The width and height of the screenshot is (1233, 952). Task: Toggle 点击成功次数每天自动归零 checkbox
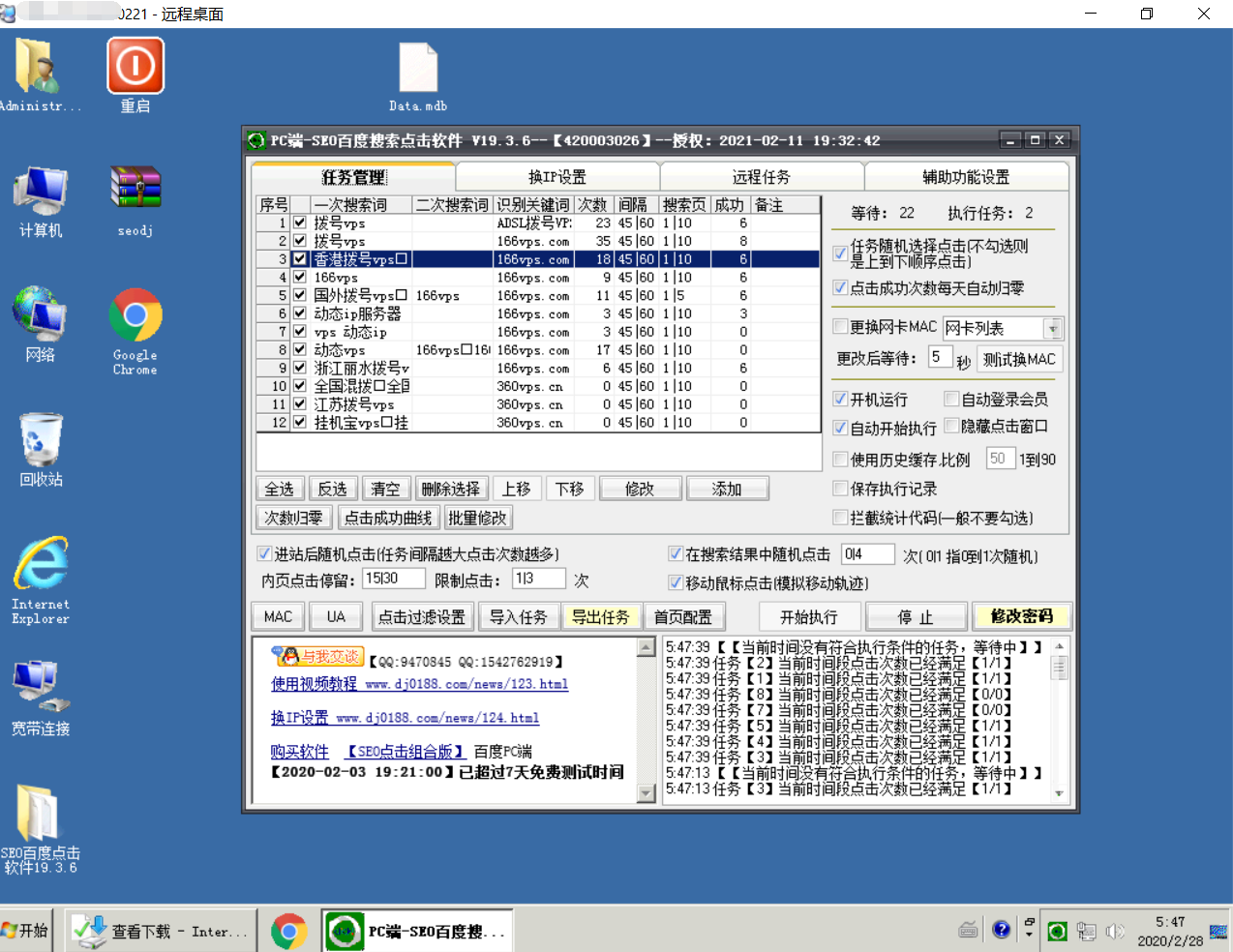840,288
